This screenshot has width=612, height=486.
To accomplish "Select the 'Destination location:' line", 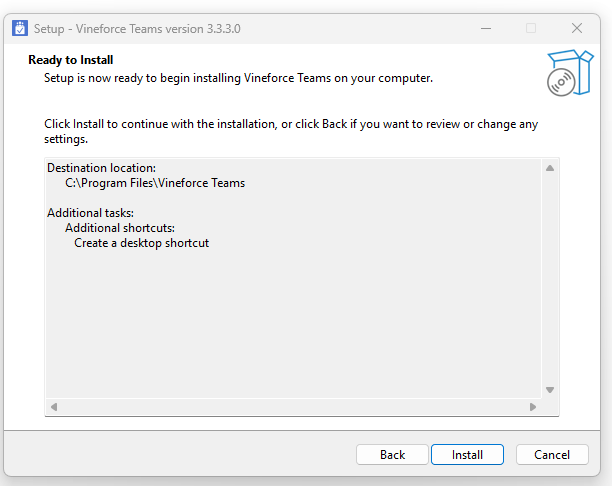I will tap(101, 168).
